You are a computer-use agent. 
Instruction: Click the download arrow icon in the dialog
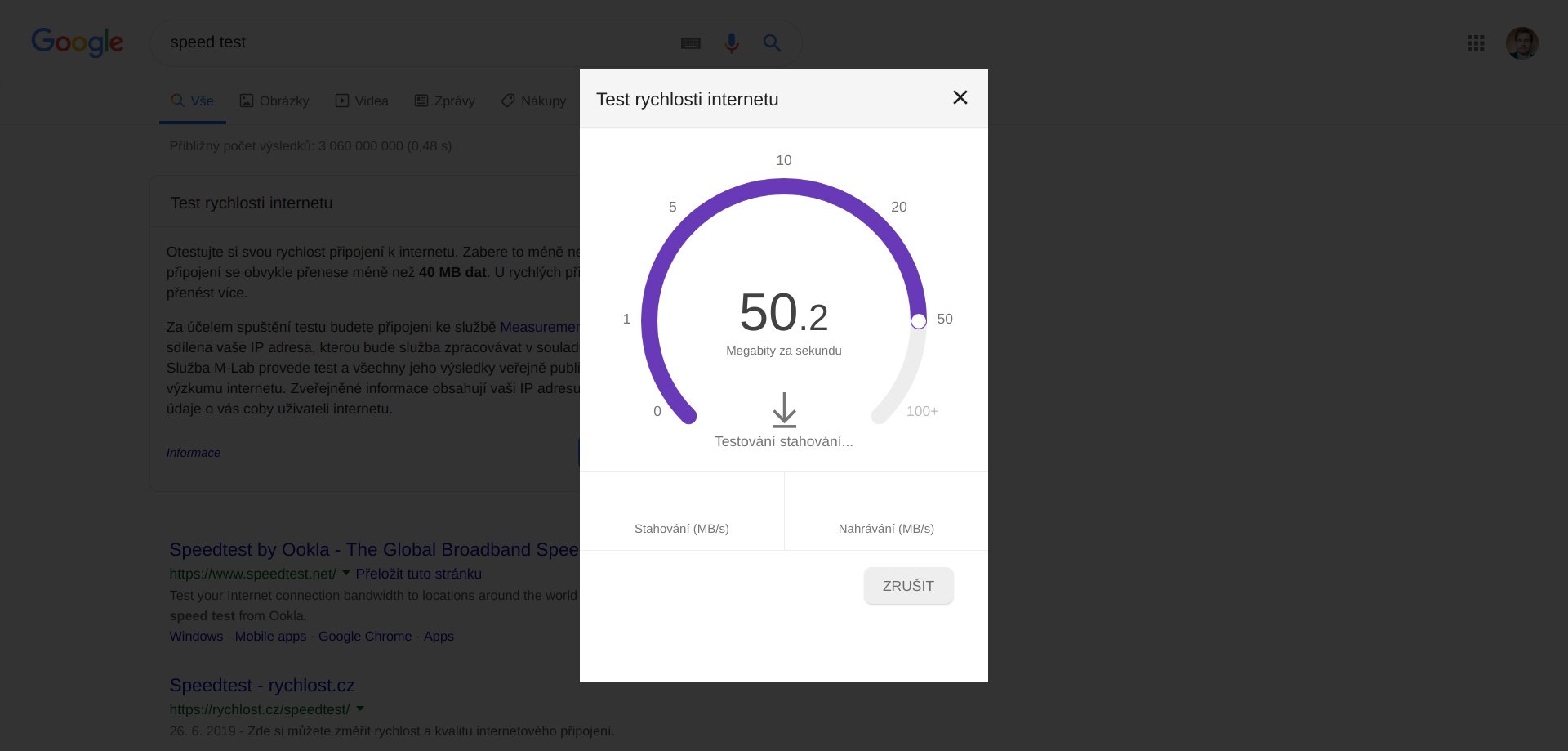(784, 410)
